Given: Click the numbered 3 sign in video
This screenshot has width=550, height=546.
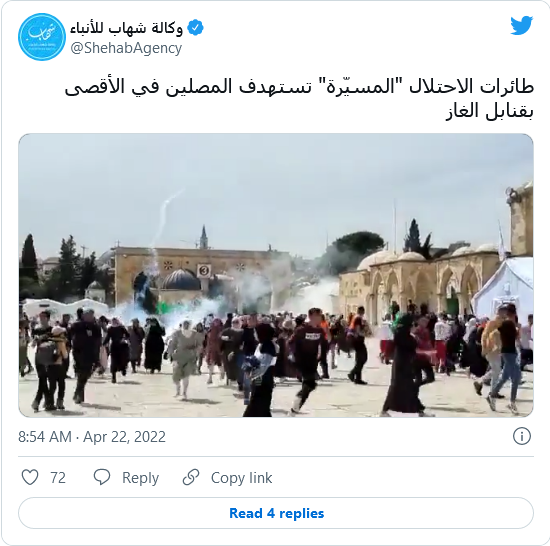Looking at the screenshot, I should pos(204,271).
